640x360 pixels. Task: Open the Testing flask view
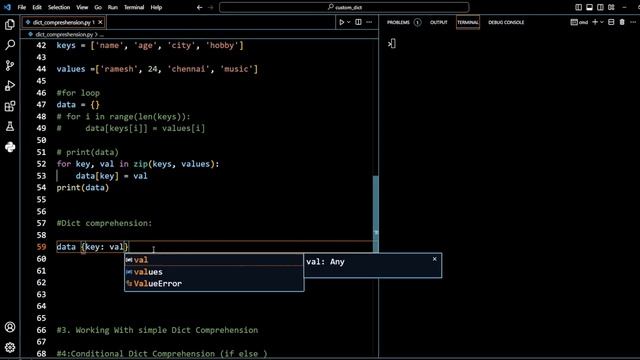tap(10, 127)
